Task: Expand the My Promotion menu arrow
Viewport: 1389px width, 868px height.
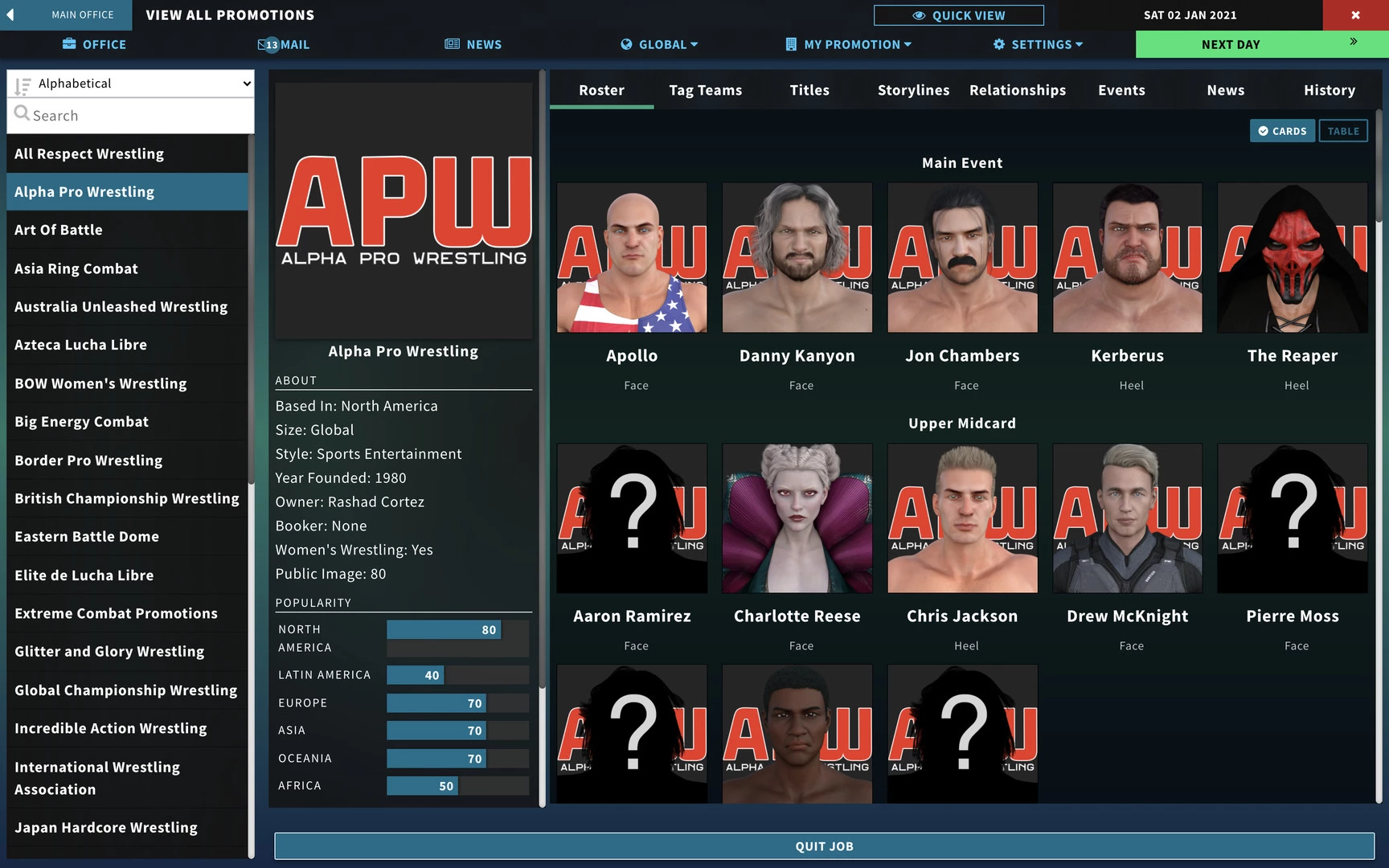Action: click(x=908, y=44)
